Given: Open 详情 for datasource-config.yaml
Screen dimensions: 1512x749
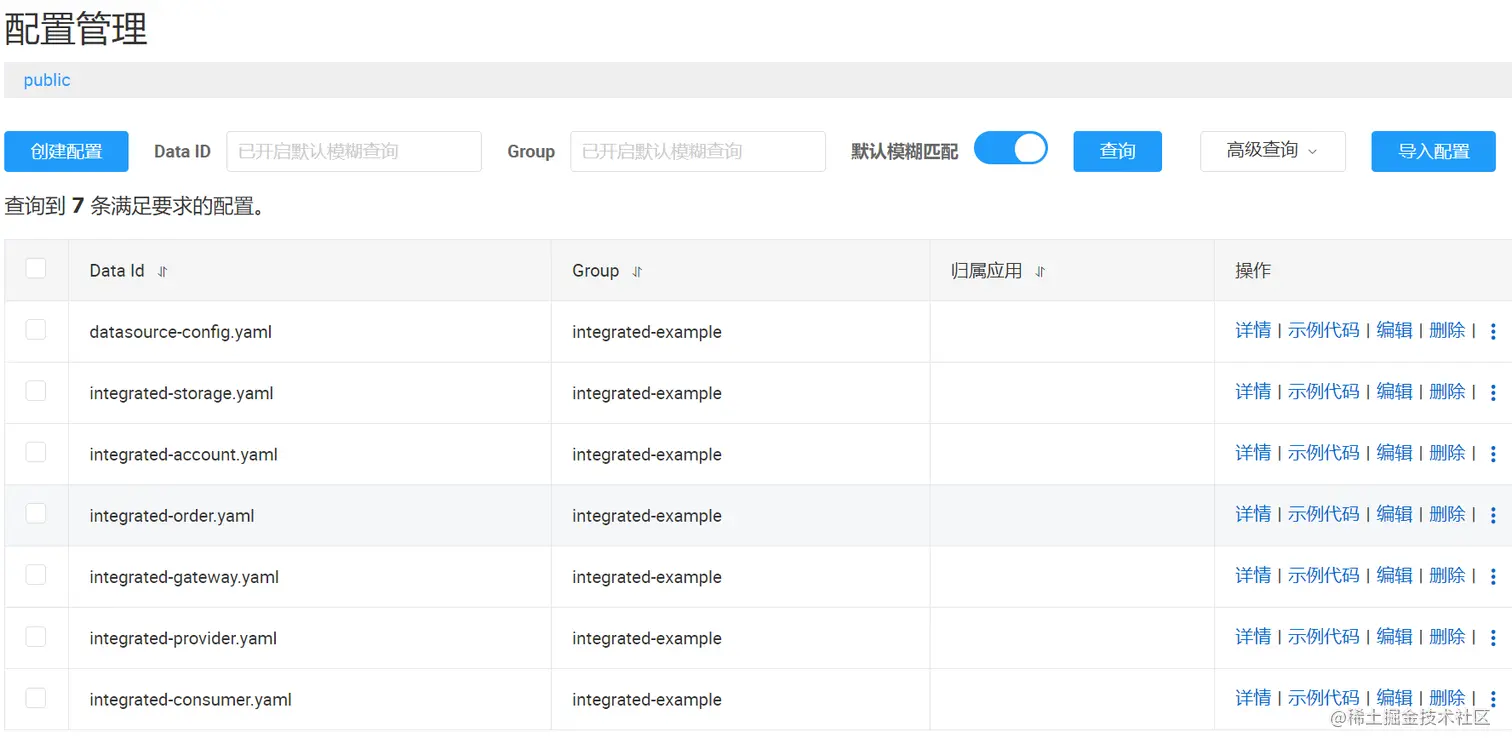Looking at the screenshot, I should 1253,331.
